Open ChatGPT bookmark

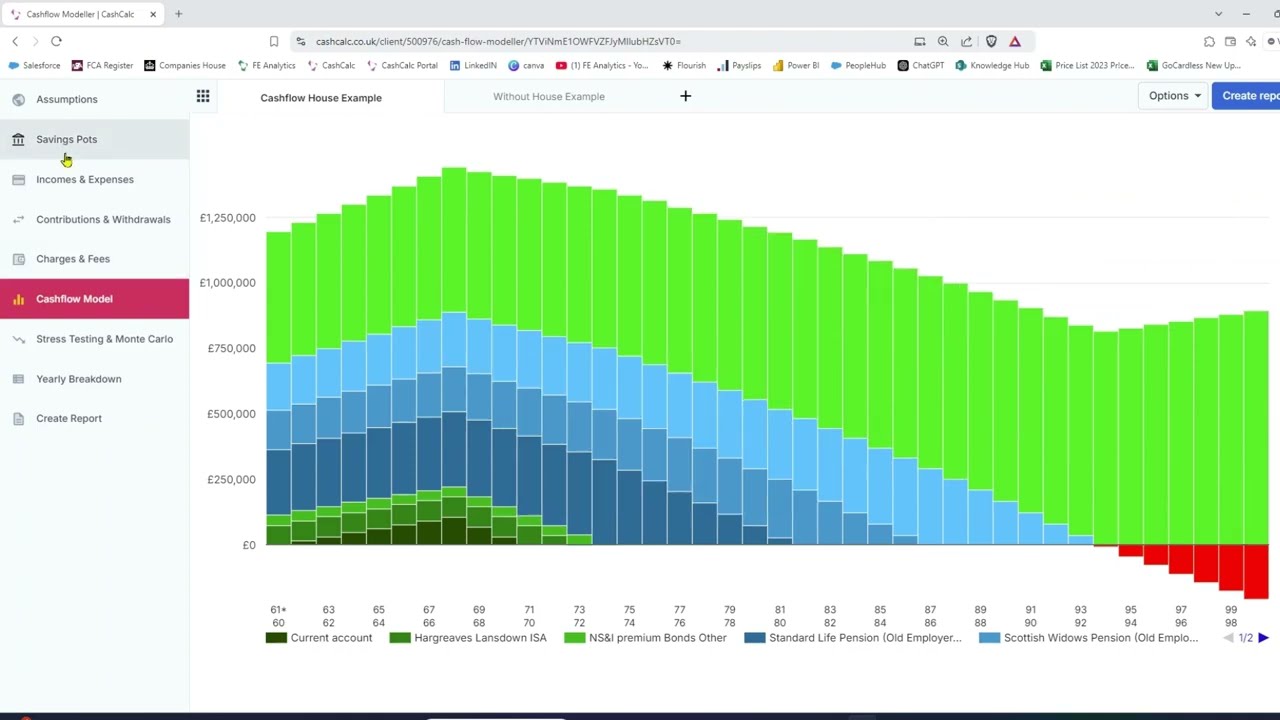921,65
